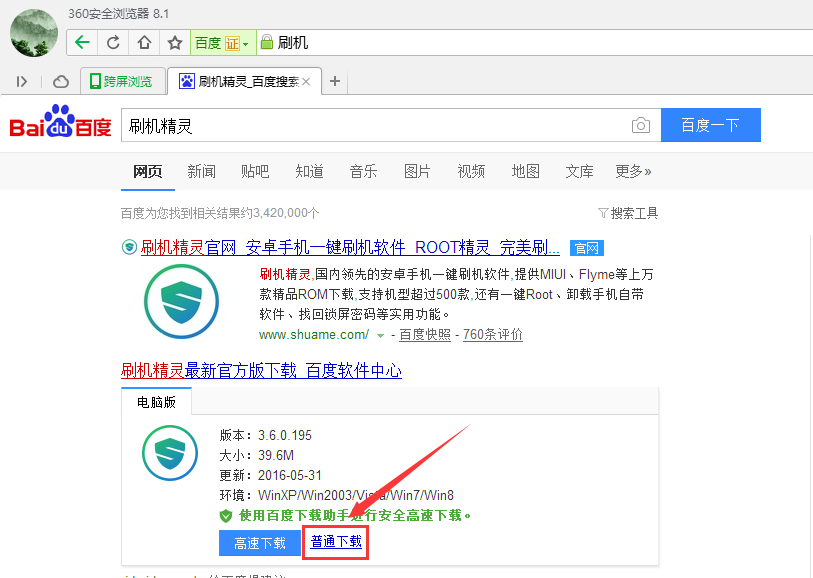Screen dimensions: 813x578
Task: Click the 百度一下 search button
Action: coord(710,125)
